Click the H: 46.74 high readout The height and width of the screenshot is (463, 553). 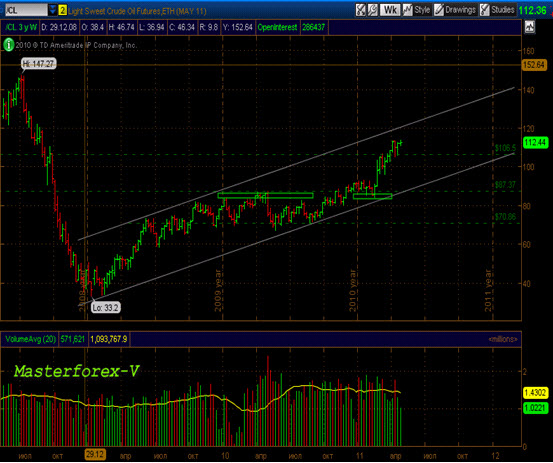122,27
